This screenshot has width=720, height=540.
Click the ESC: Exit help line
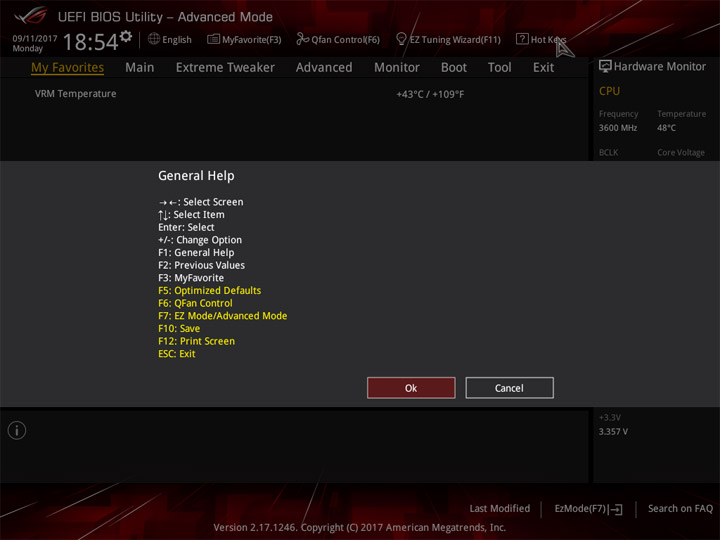click(x=177, y=354)
